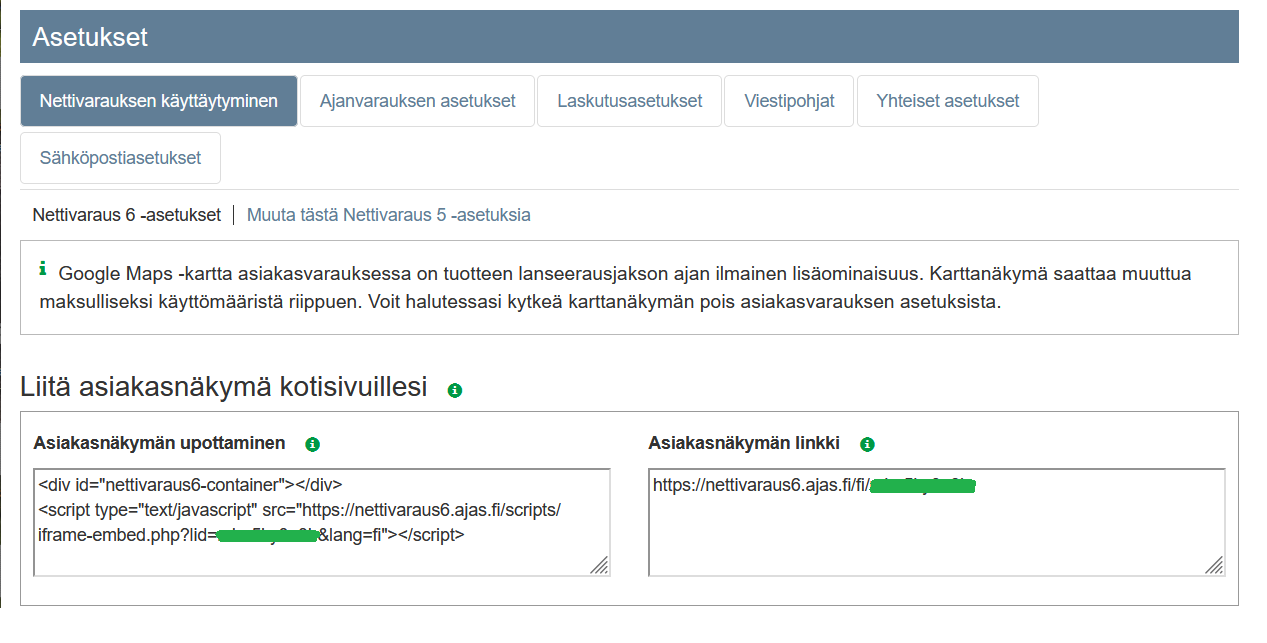
Task: Select the Yhteiset asetukset tab
Action: 947,101
